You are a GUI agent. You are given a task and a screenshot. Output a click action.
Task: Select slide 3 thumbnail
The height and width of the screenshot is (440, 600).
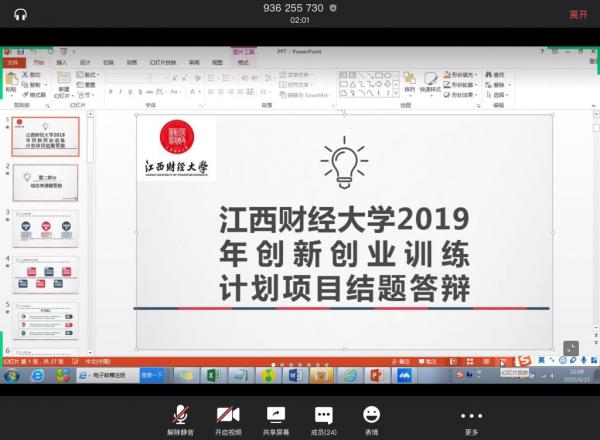click(x=46, y=229)
